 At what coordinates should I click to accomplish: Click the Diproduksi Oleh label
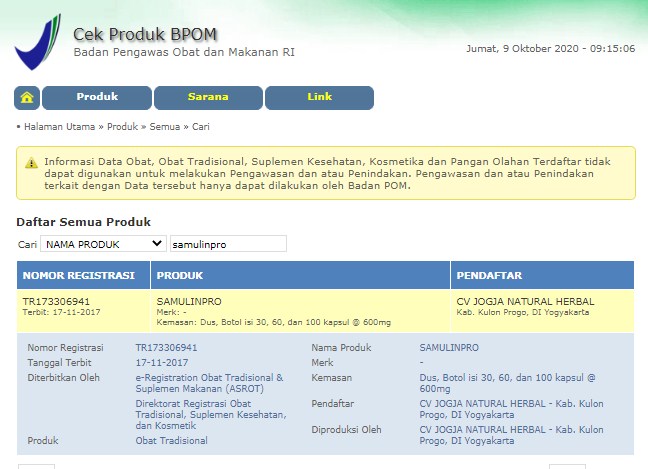click(x=346, y=430)
